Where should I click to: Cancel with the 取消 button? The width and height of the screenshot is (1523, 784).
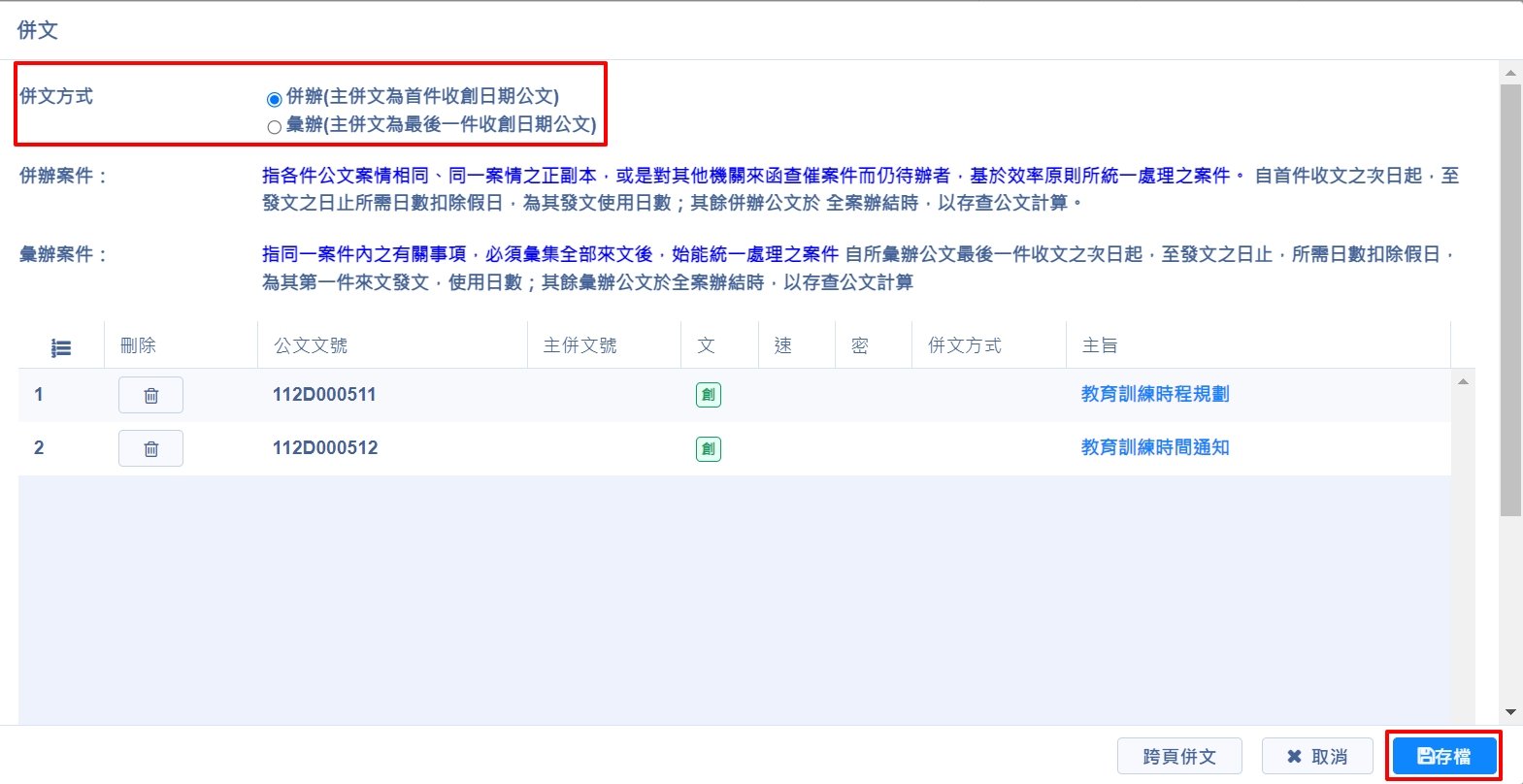click(1317, 756)
